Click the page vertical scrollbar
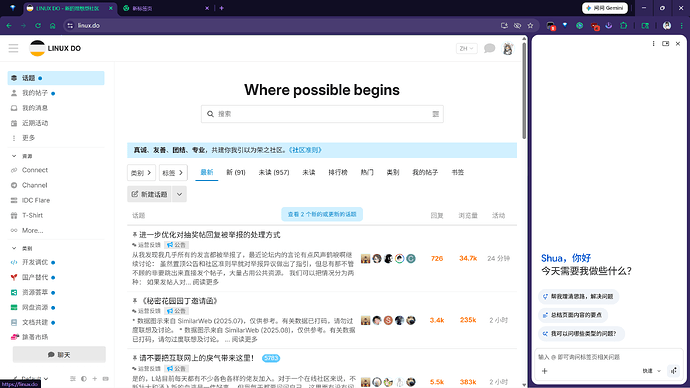 click(x=524, y=90)
